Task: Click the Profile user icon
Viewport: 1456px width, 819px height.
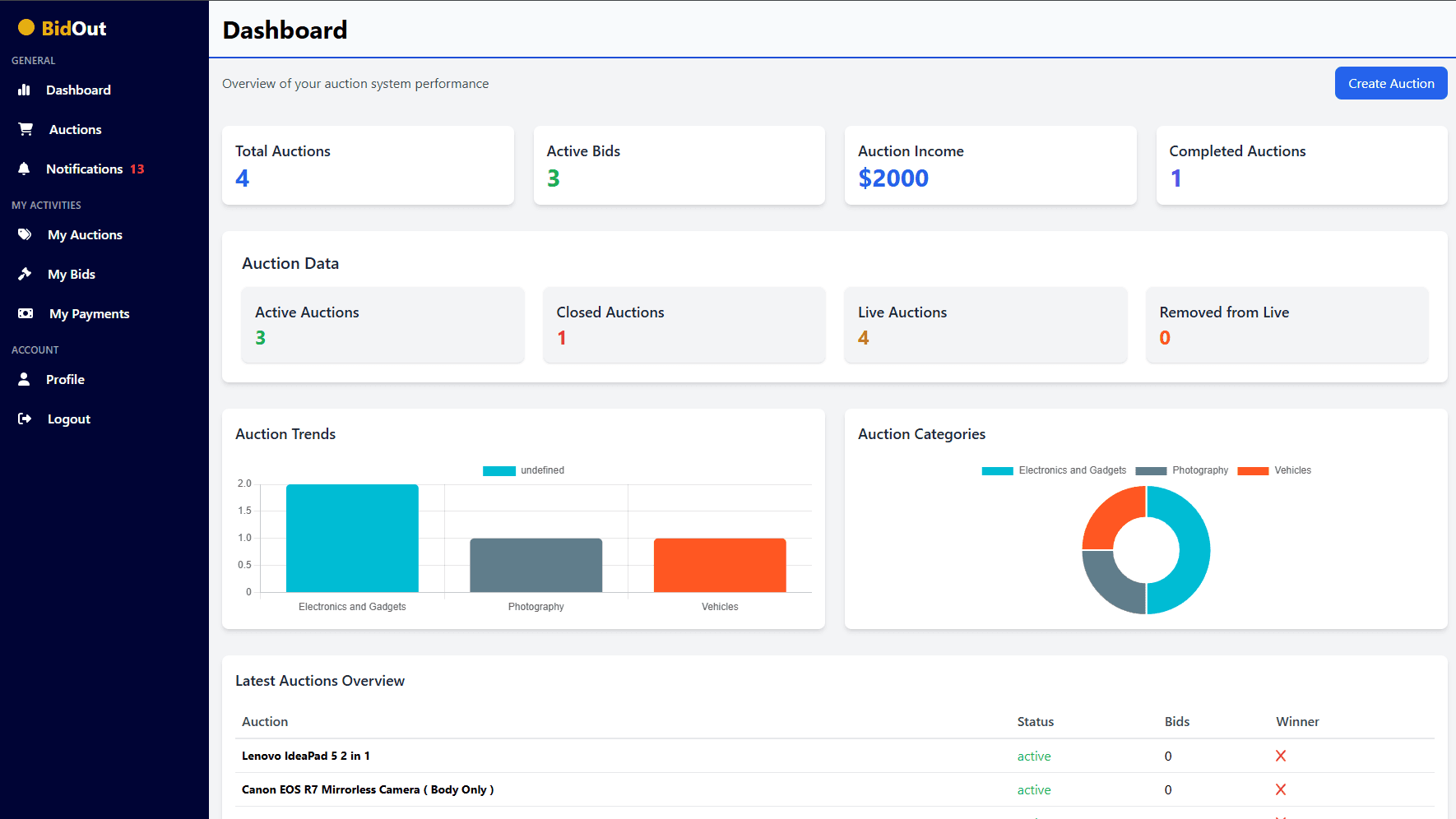Action: [24, 379]
